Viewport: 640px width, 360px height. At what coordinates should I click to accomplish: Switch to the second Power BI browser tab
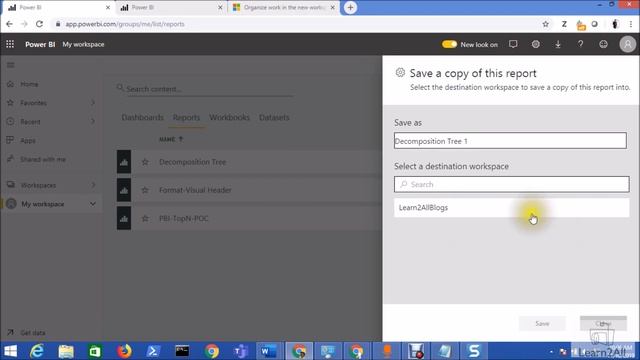coord(170,7)
